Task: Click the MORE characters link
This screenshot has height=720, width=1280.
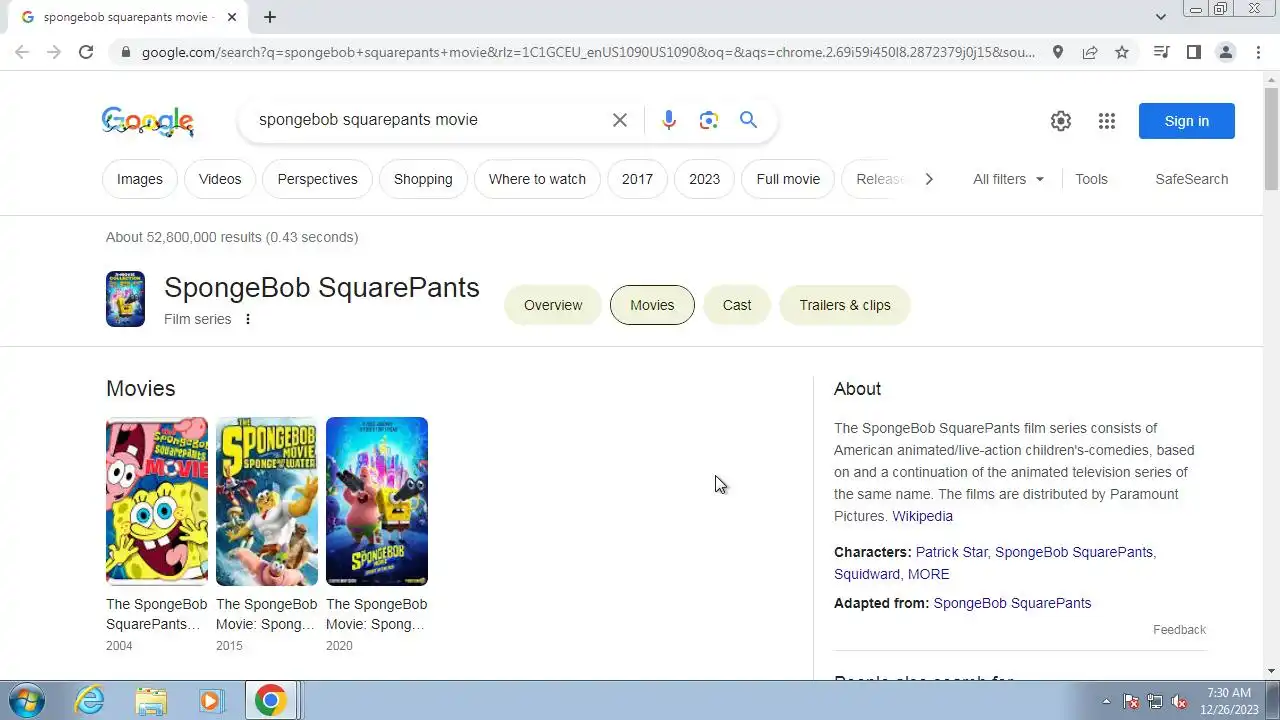Action: click(x=929, y=574)
